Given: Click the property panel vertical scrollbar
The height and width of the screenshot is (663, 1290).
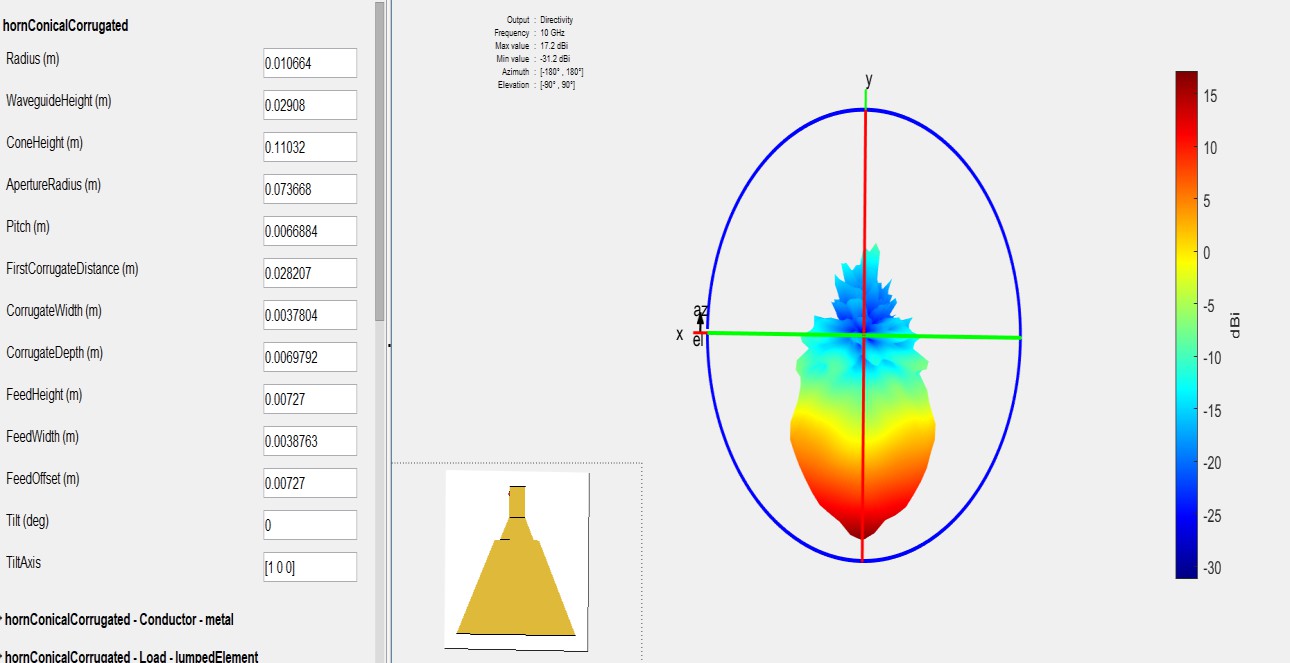Looking at the screenshot, I should (380, 160).
